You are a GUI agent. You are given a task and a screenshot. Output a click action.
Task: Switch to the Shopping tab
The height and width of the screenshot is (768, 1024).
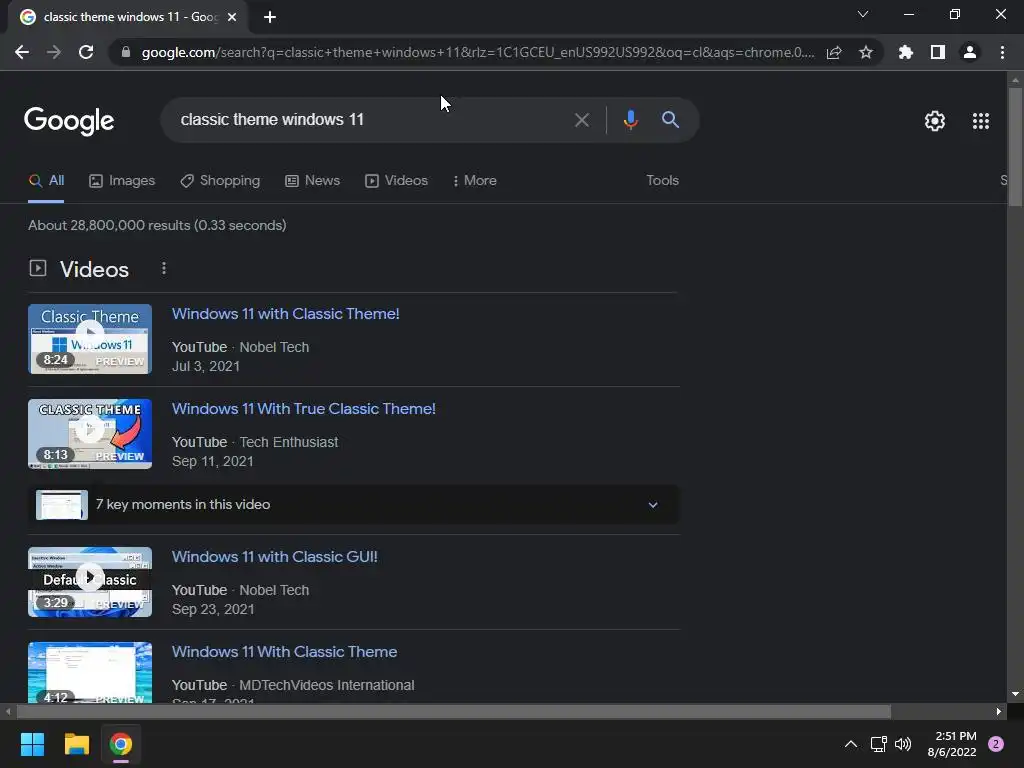pyautogui.click(x=220, y=181)
